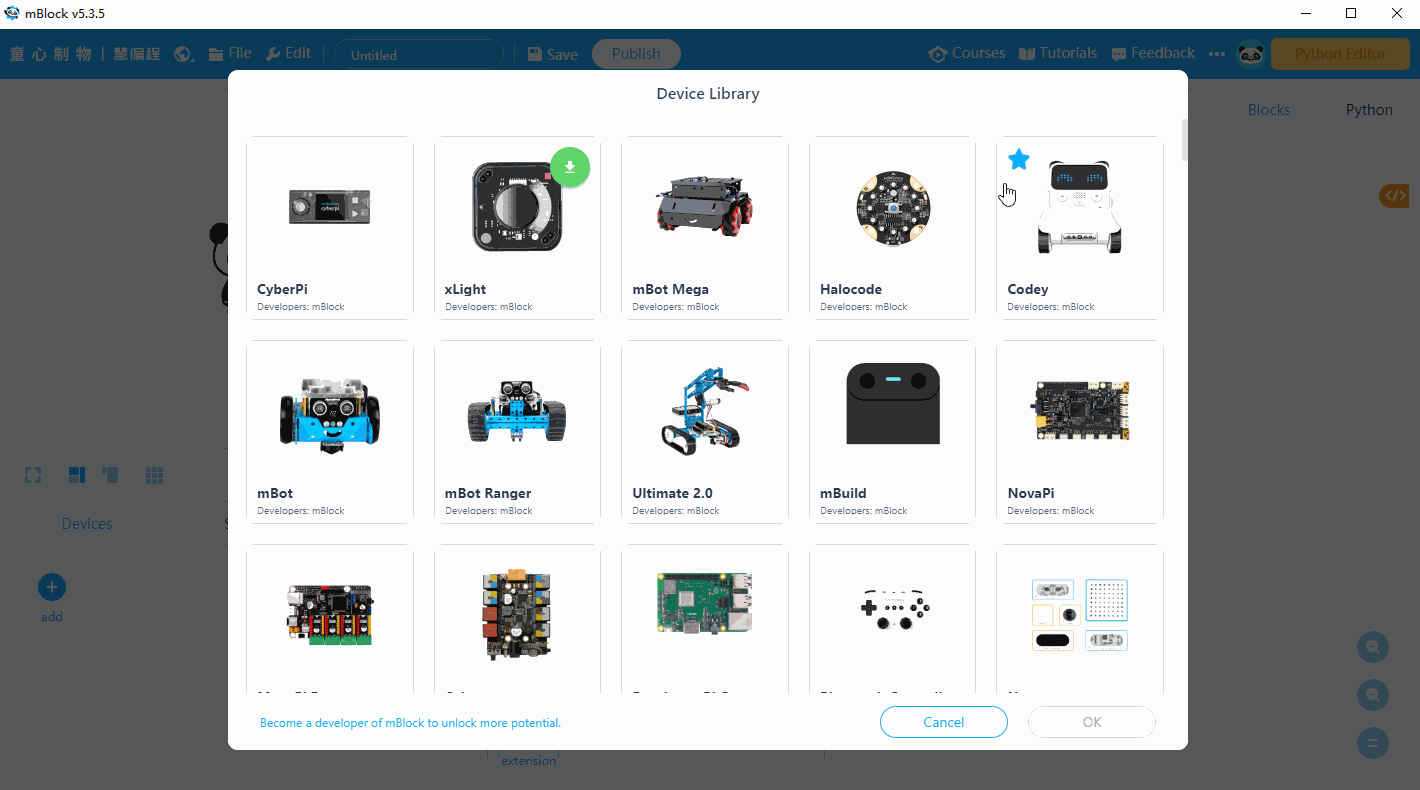Zoom in the workspace
The image size is (1420, 790).
pyautogui.click(x=1373, y=647)
